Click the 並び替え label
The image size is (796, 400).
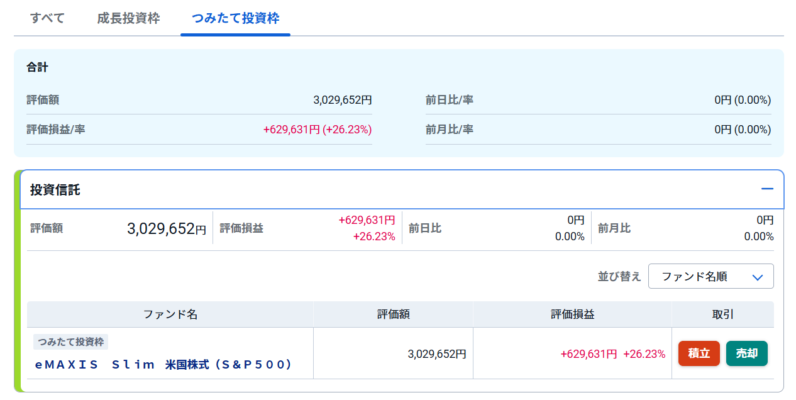tap(616, 277)
